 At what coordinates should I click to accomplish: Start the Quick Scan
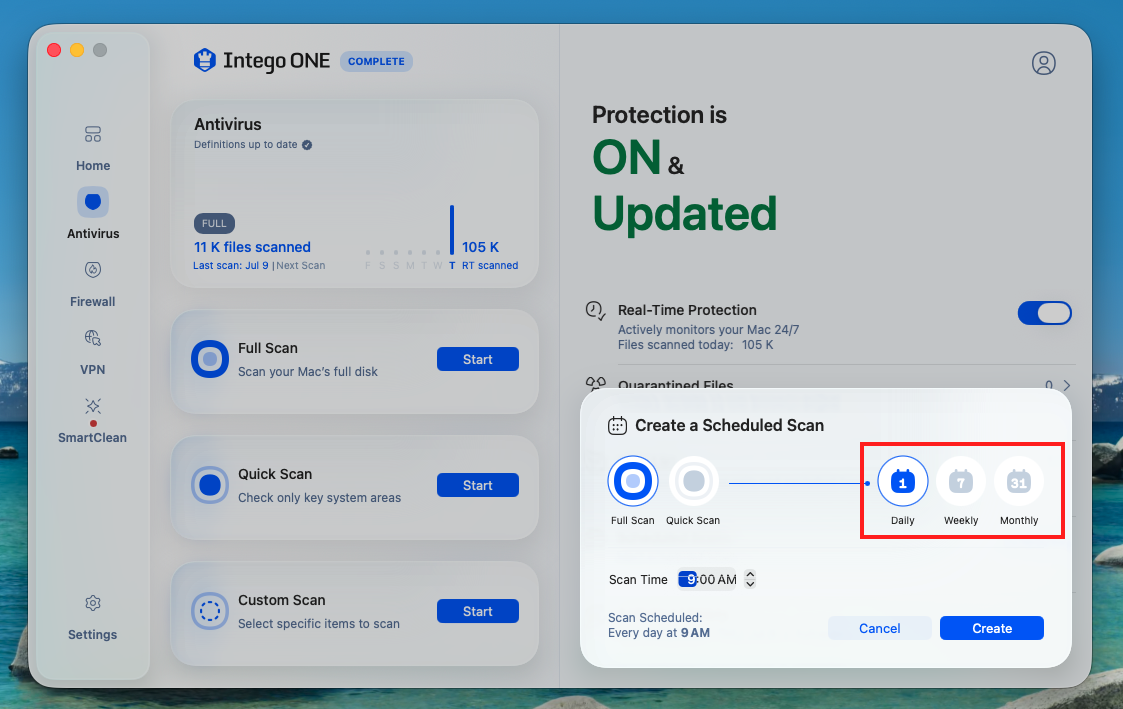tap(478, 485)
